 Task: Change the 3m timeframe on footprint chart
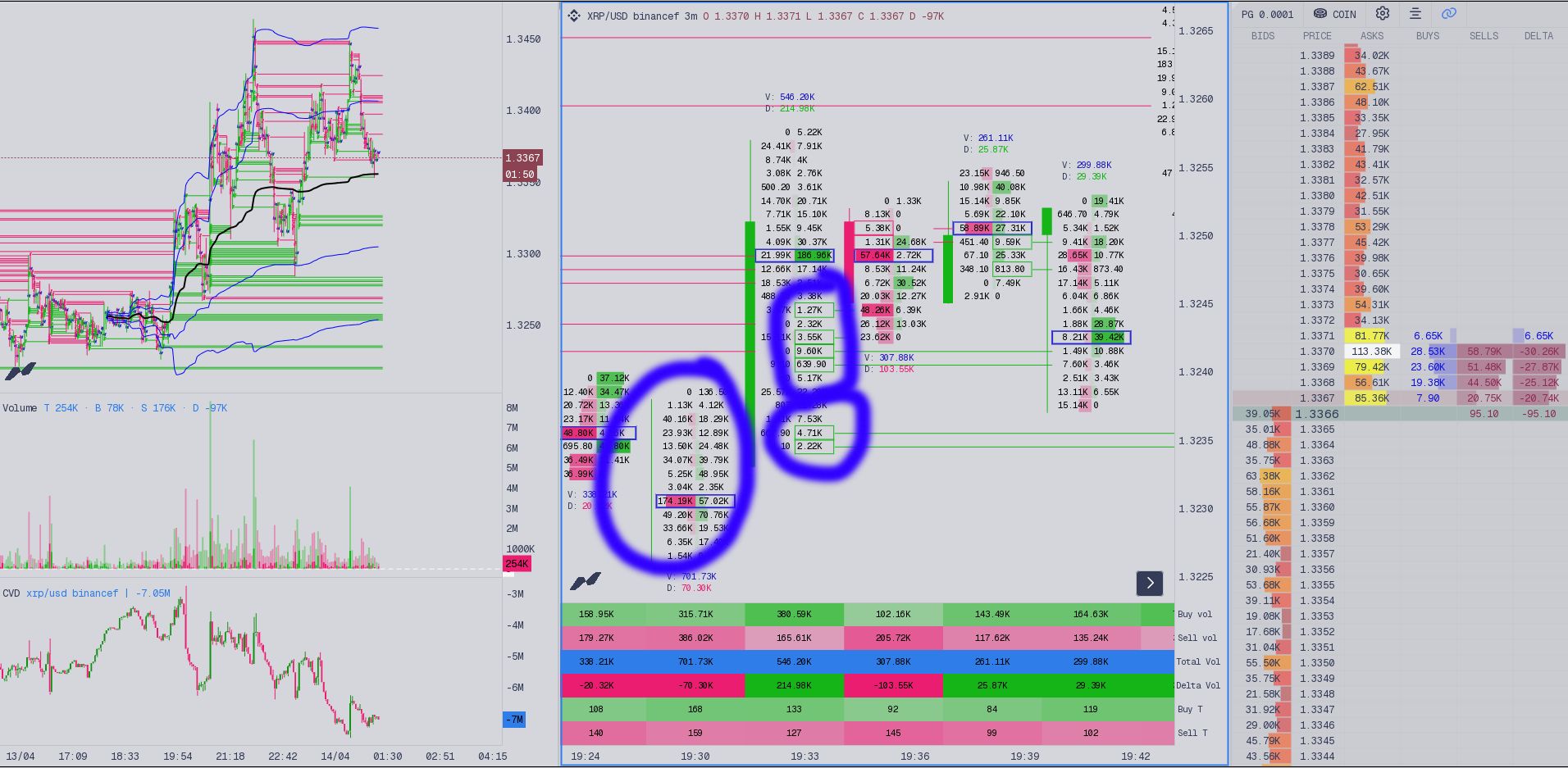[x=690, y=16]
